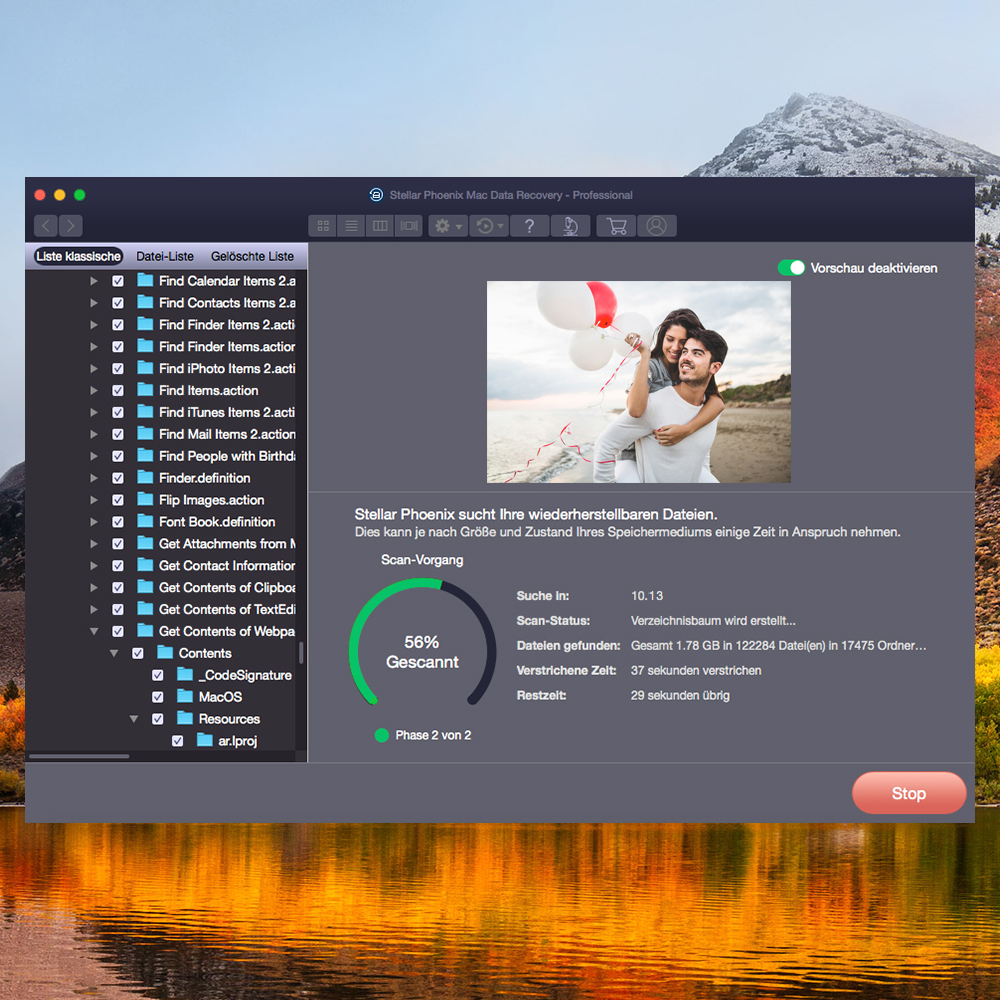Click the green Phase 2 von 2 indicator

[x=381, y=735]
